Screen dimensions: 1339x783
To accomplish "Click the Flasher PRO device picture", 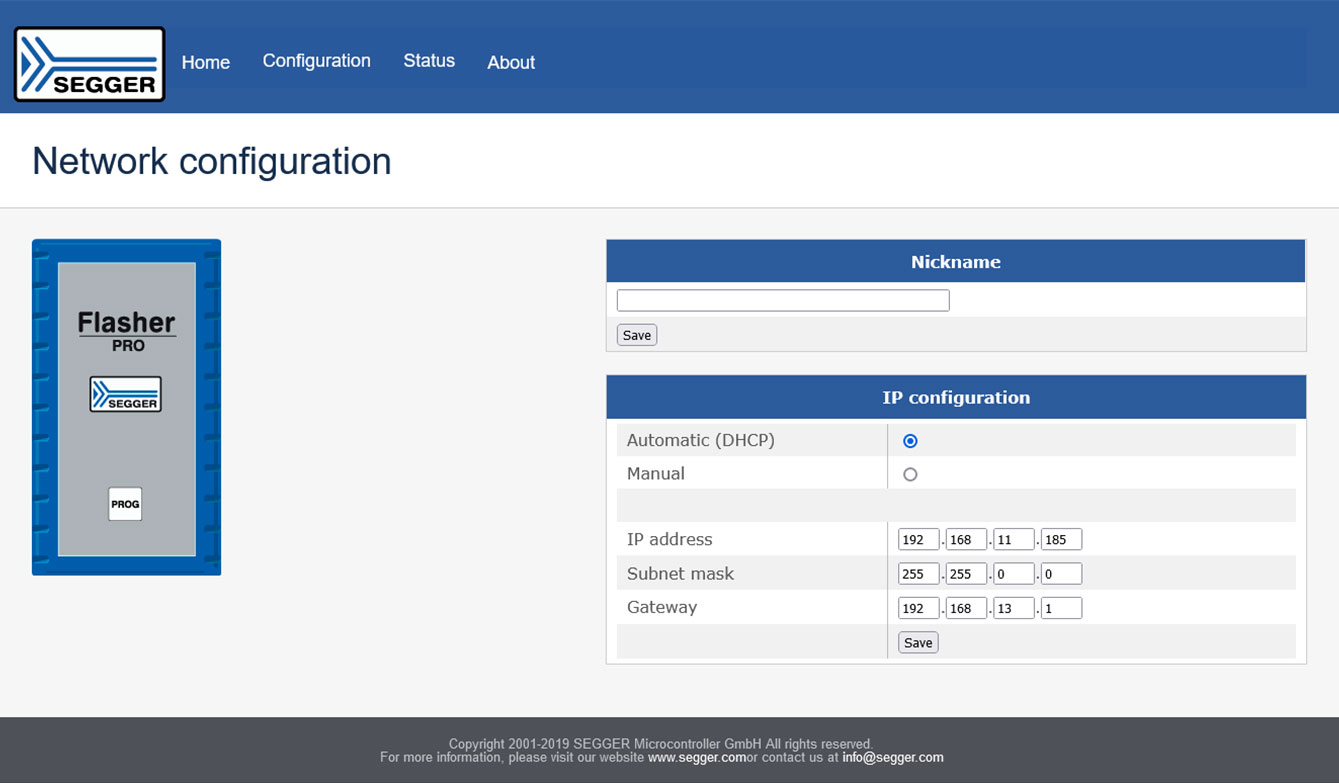I will (126, 407).
